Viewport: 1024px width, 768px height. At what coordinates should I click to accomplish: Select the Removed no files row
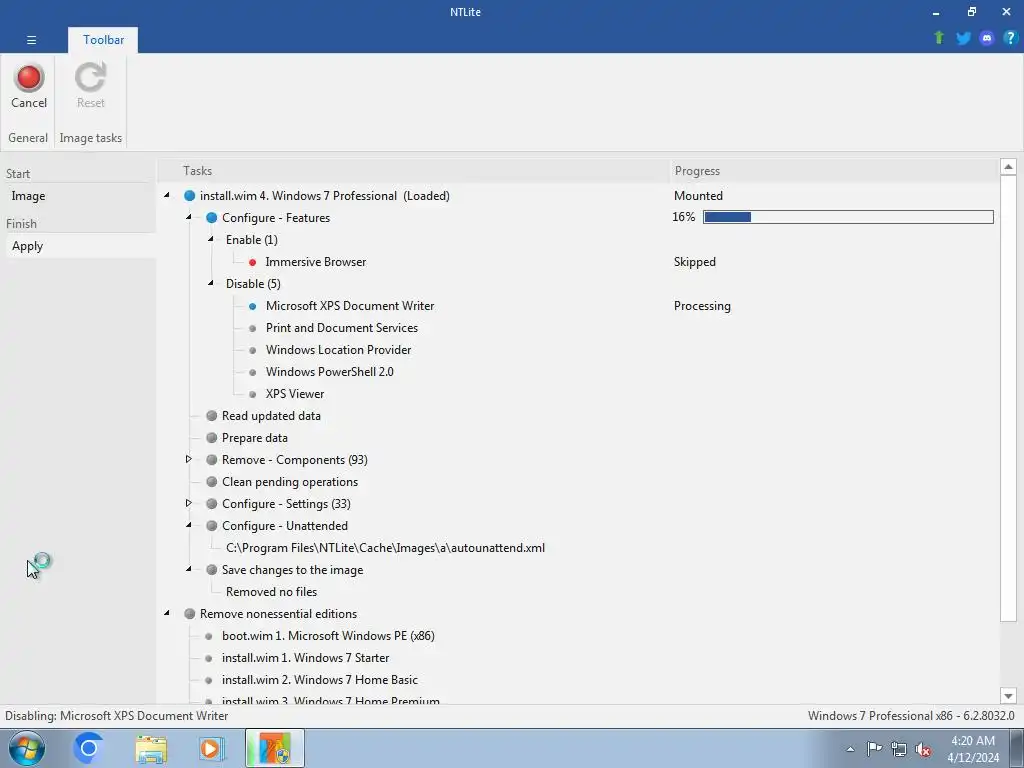pyautogui.click(x=272, y=592)
